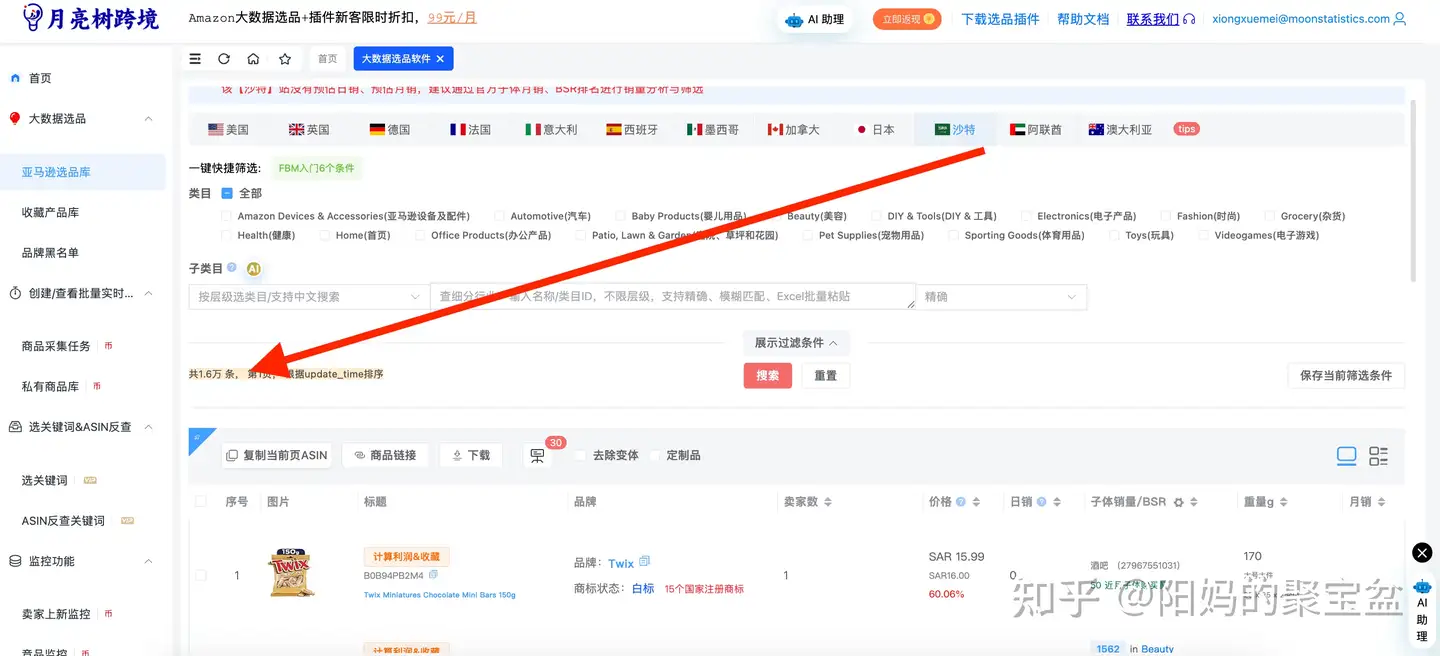Close the 大数据选品软件 tab
This screenshot has height=656, width=1440.
point(440,59)
